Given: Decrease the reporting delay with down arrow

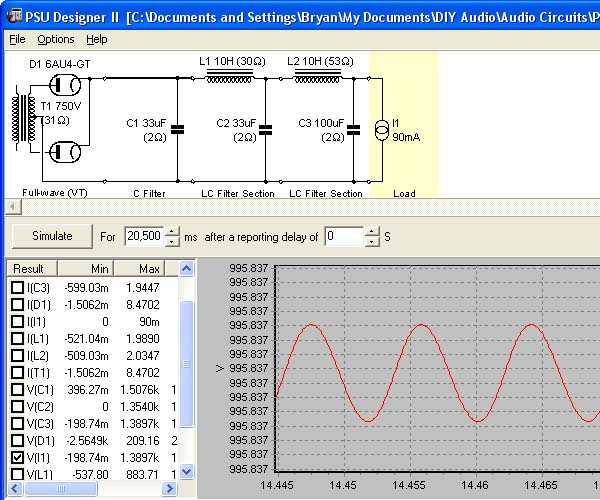Looking at the screenshot, I should 372,241.
